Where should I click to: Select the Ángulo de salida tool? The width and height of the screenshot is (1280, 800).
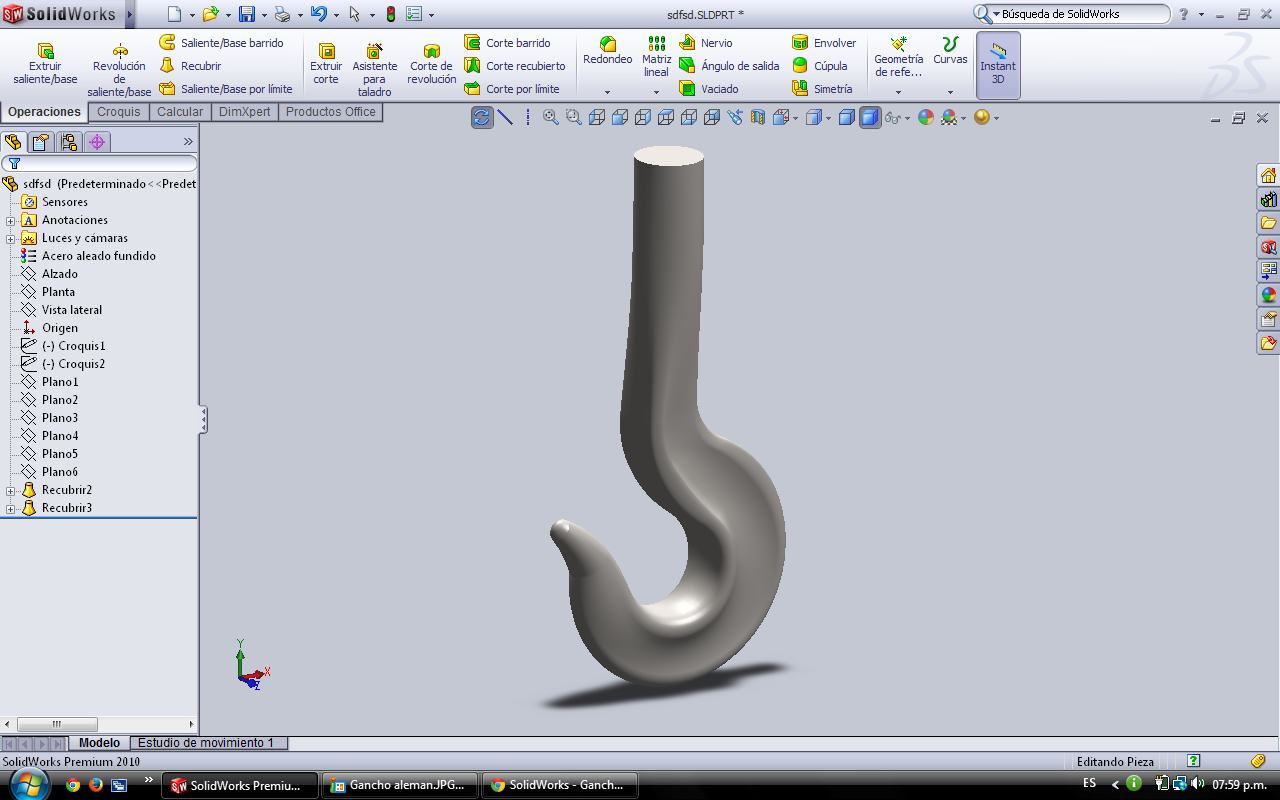point(729,66)
